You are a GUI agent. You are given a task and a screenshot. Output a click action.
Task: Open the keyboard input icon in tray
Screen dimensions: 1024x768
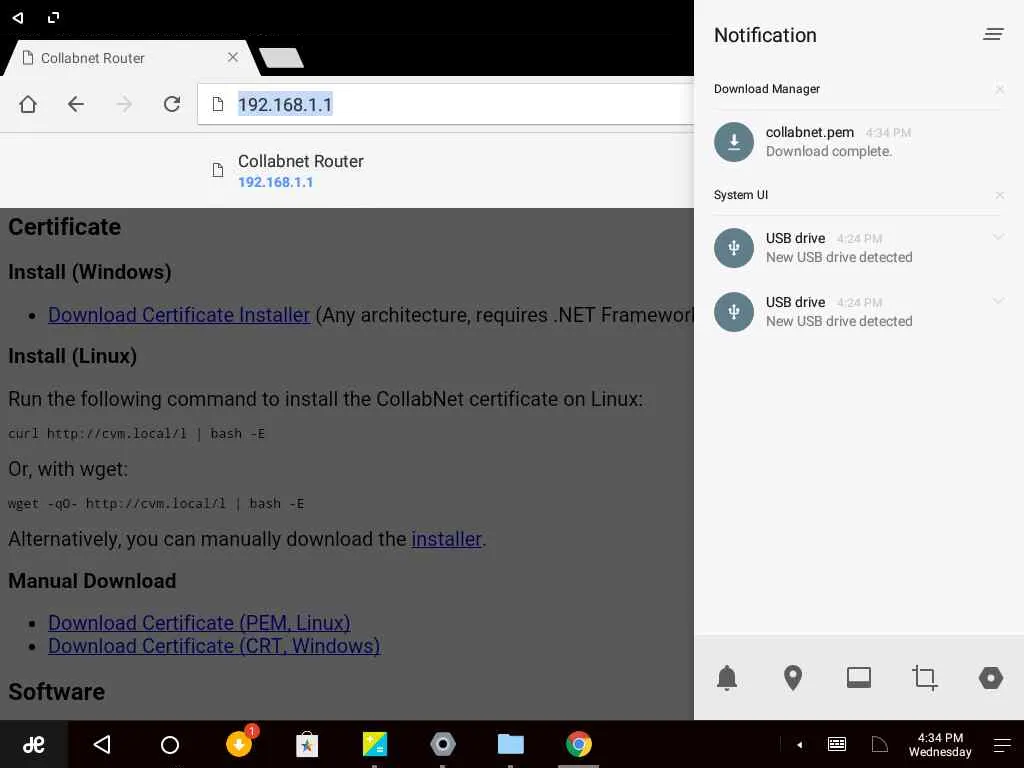[837, 744]
